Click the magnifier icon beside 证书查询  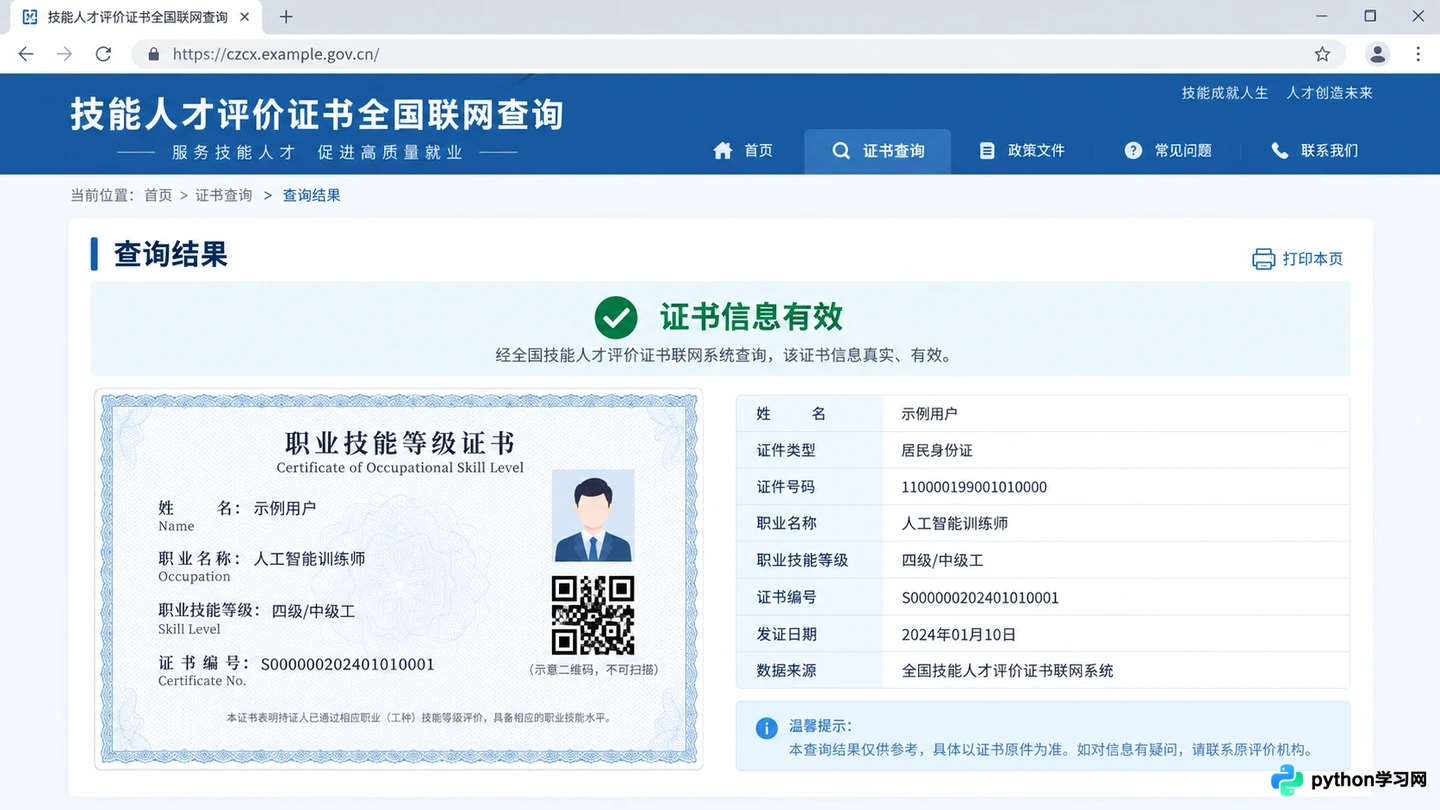point(841,150)
